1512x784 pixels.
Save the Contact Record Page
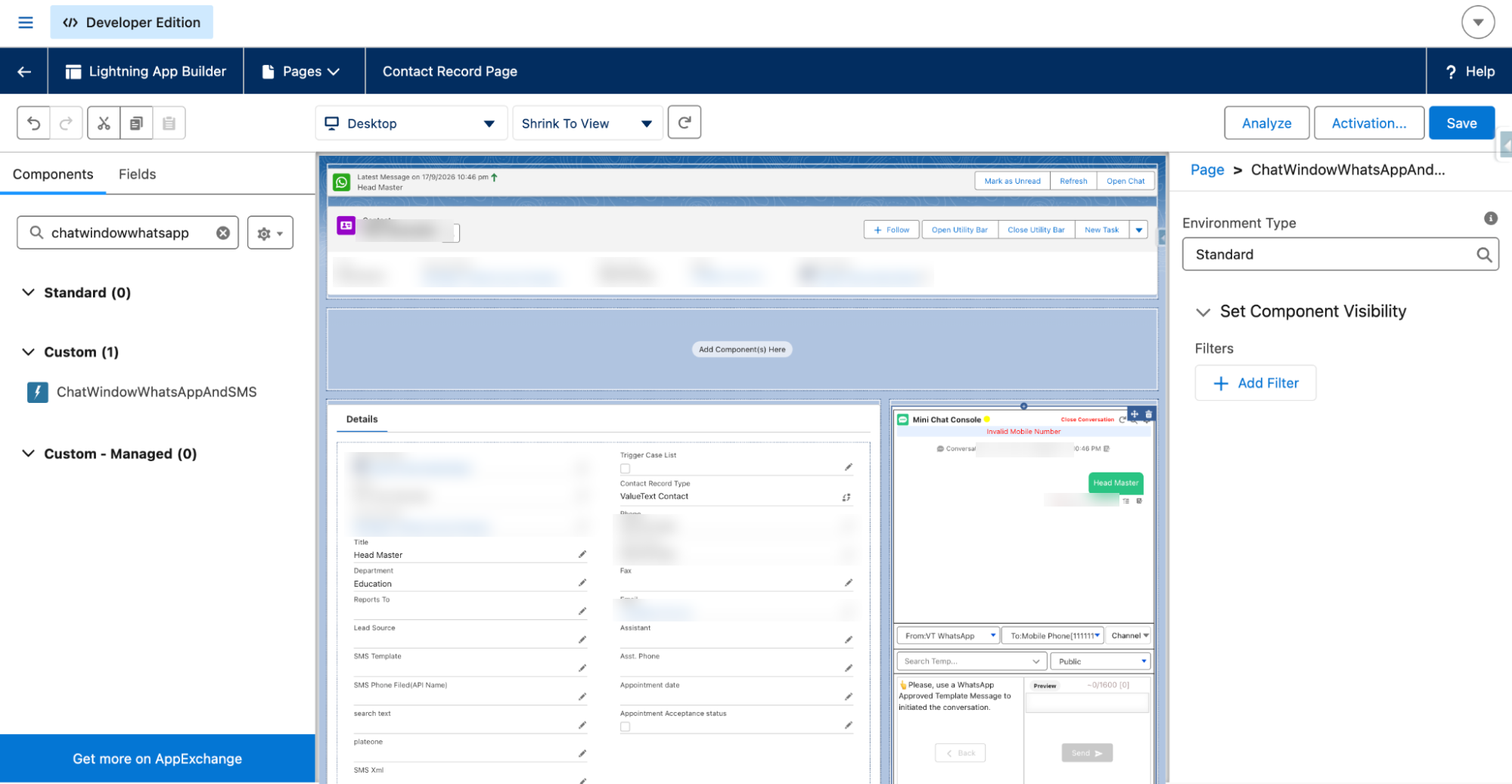1461,123
